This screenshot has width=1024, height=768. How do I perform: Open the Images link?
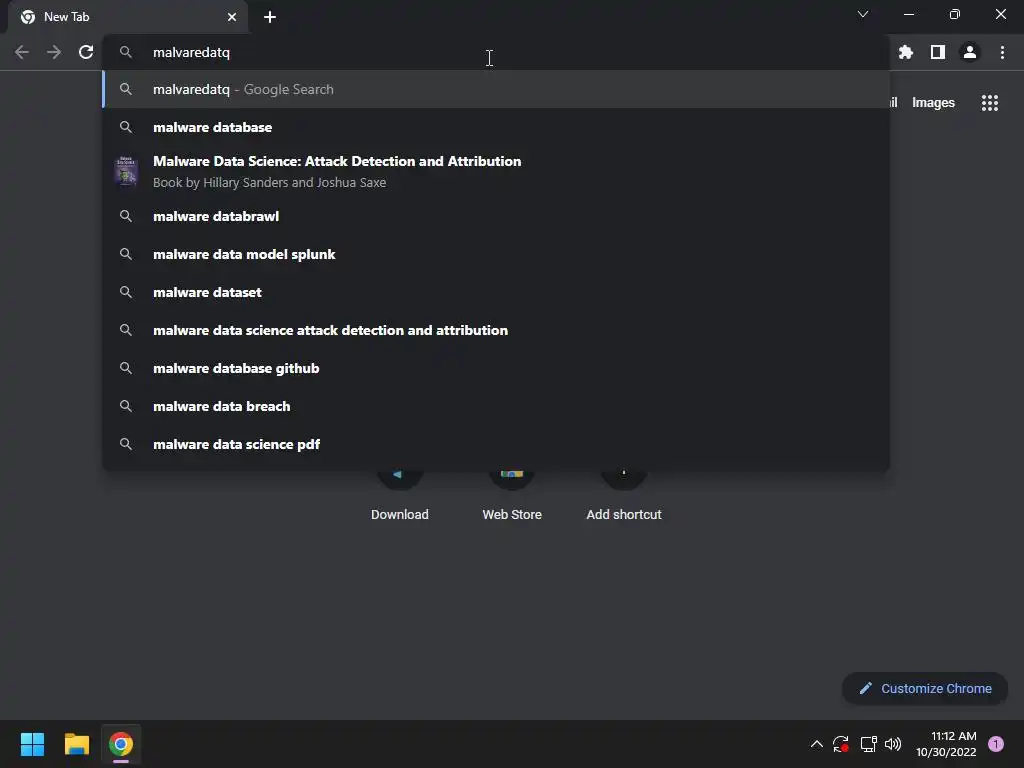click(933, 103)
